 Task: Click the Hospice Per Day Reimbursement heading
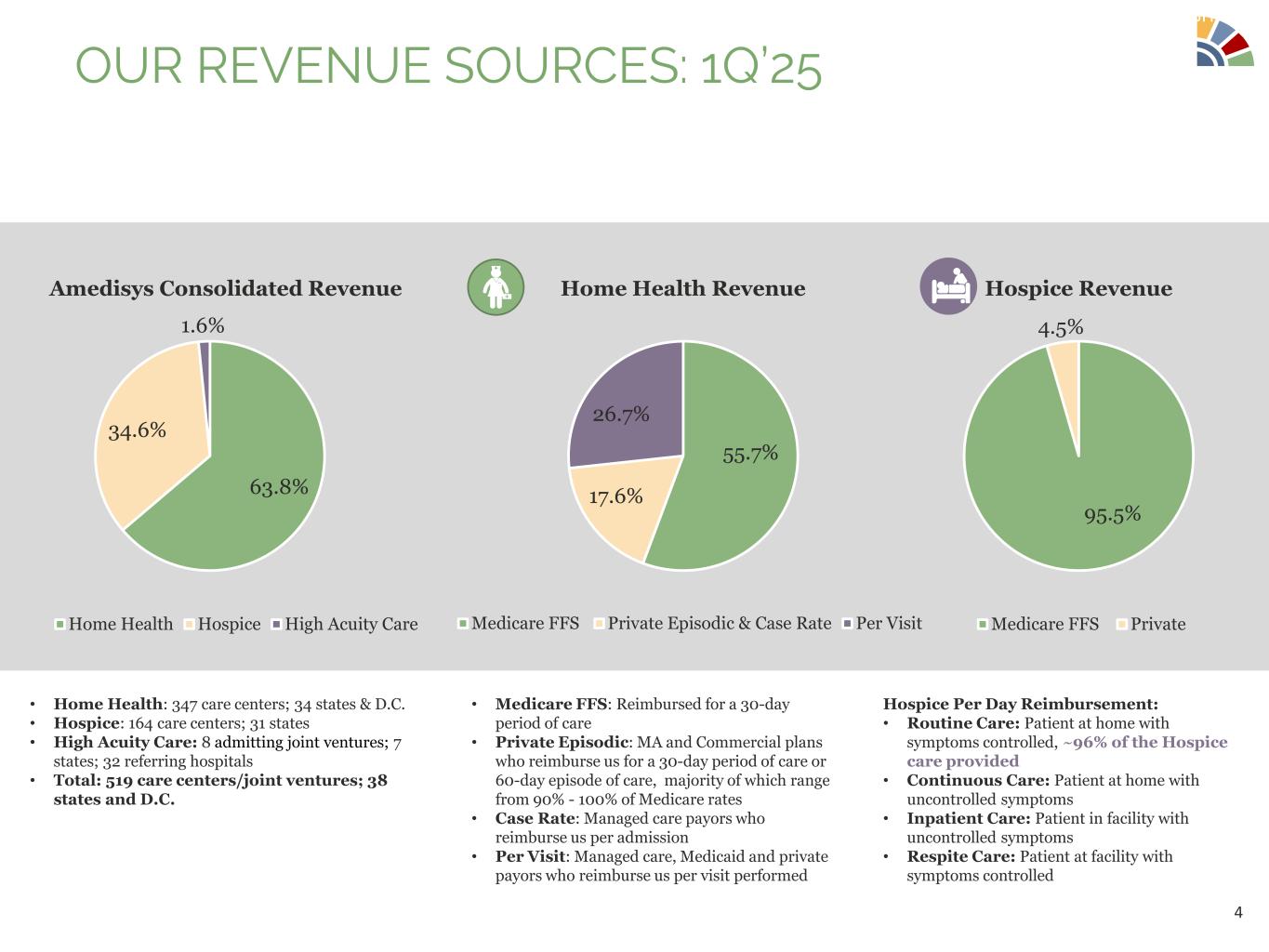[x=1020, y=704]
